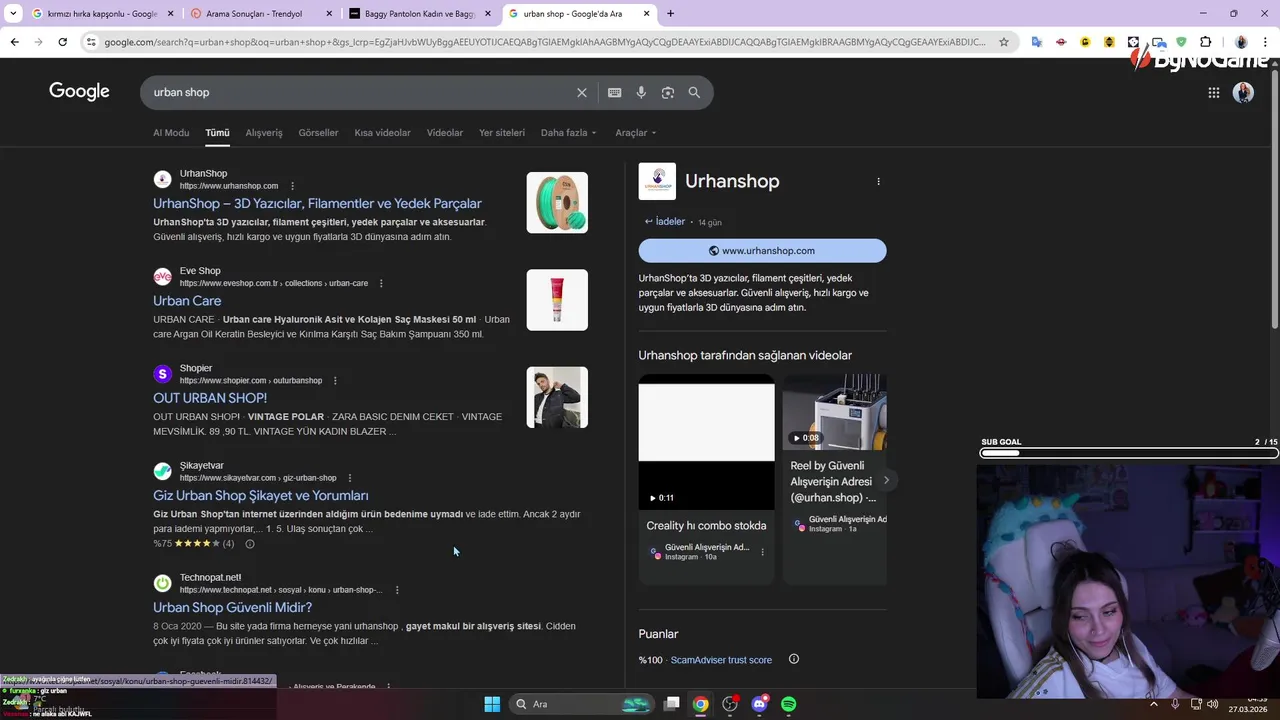This screenshot has height=720, width=1280.
Task: Open the ScamAdviser trust score link
Action: pyautogui.click(x=721, y=660)
